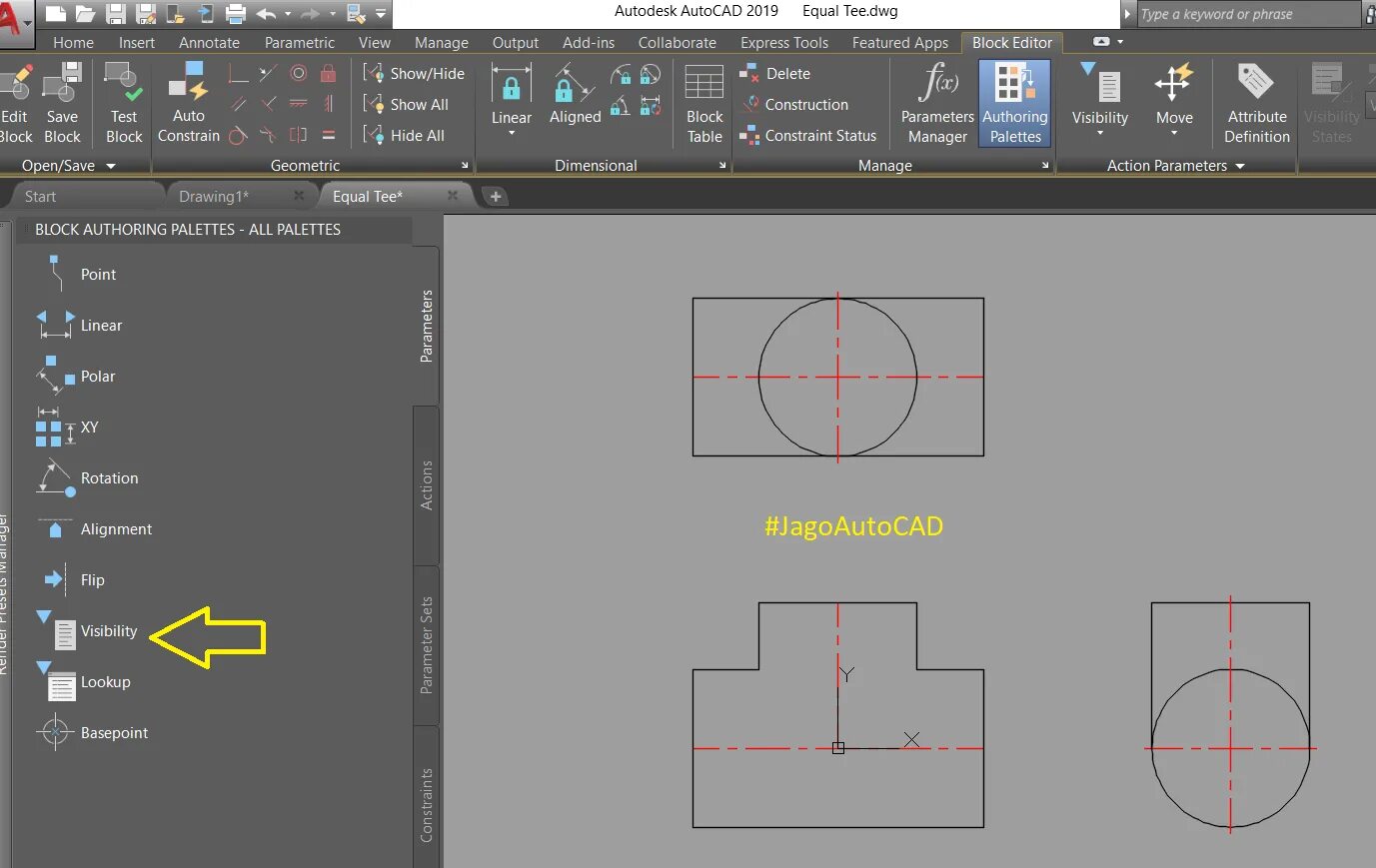This screenshot has width=1376, height=868.
Task: Toggle the Authoring Palettes button
Action: point(1014,103)
